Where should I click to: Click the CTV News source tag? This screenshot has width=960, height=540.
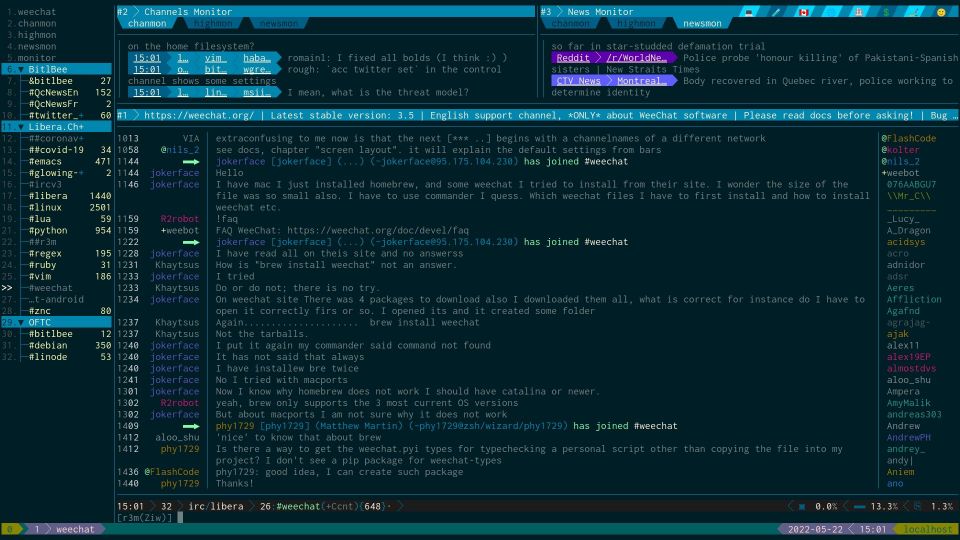(x=579, y=81)
